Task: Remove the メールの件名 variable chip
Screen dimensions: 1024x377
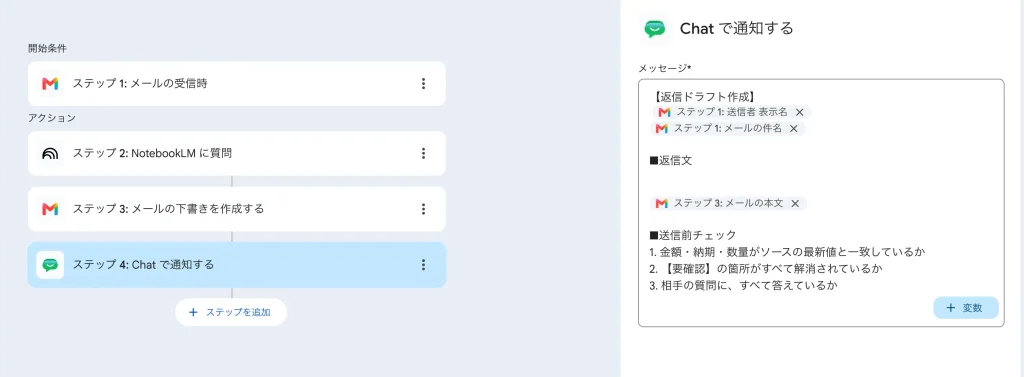Action: point(793,129)
